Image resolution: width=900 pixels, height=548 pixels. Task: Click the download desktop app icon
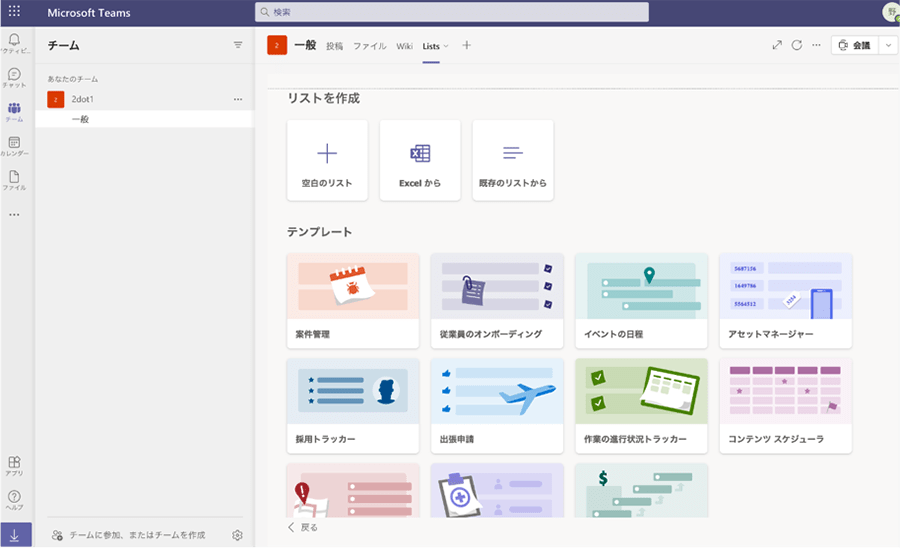point(15,535)
